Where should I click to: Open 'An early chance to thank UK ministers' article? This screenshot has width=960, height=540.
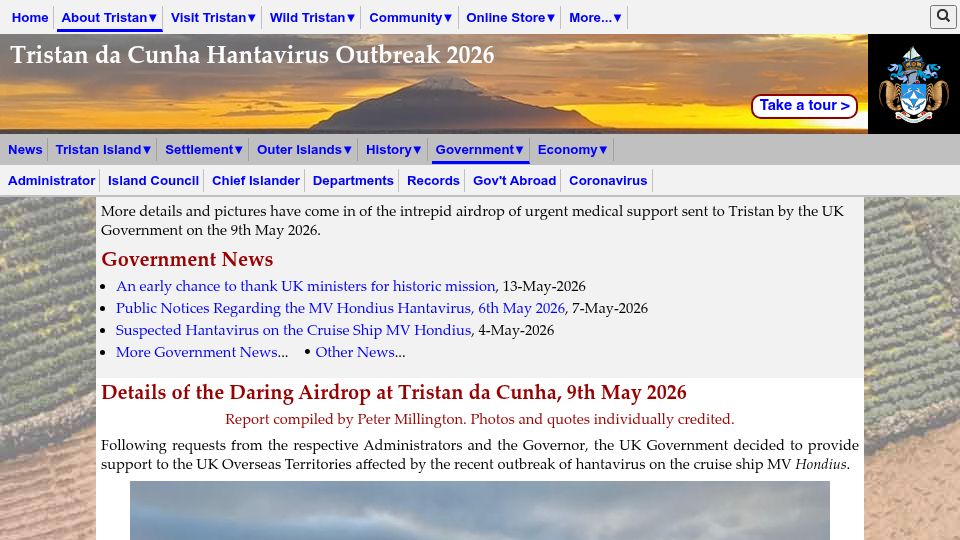tap(306, 287)
